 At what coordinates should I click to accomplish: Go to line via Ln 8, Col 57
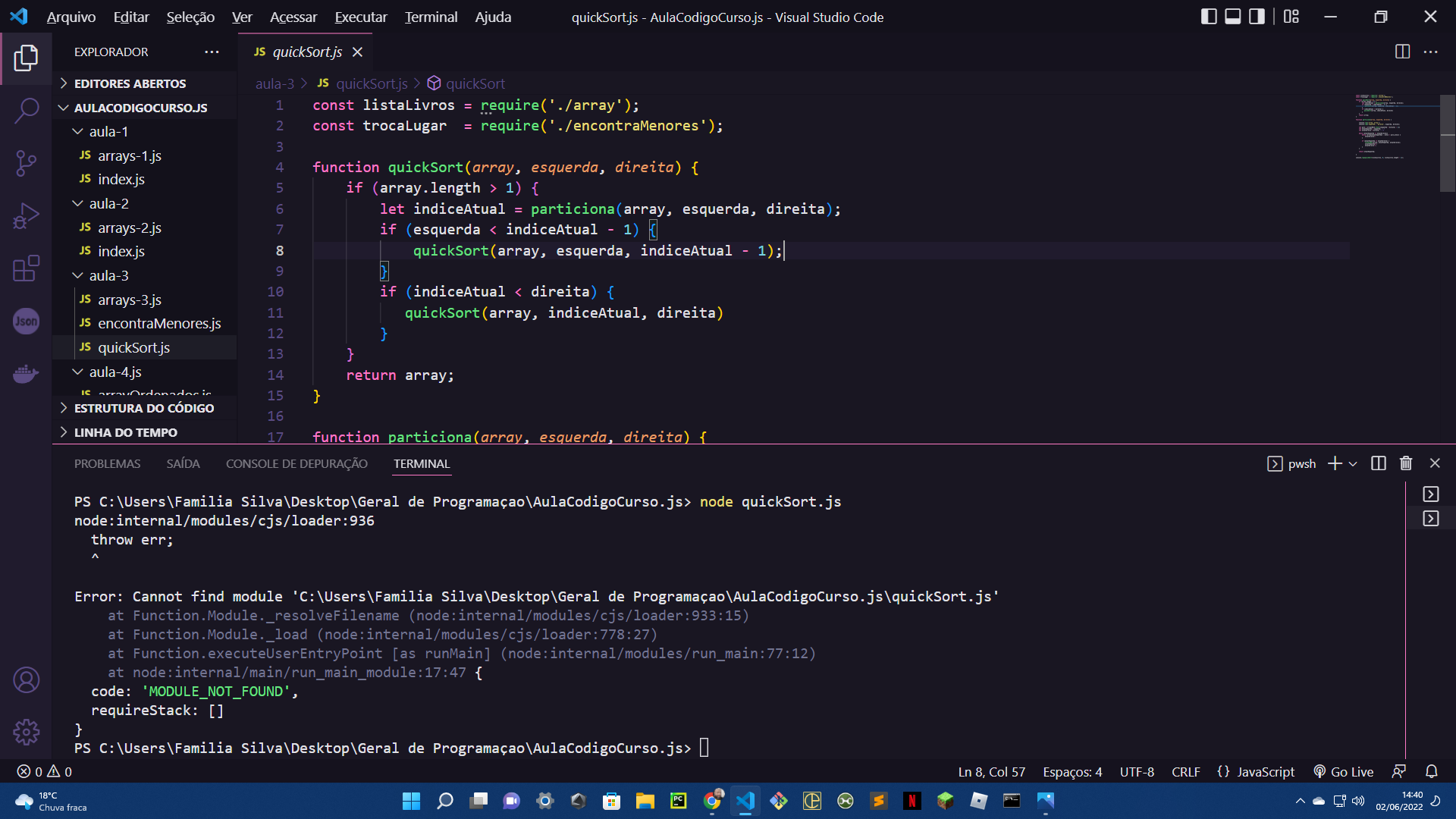pos(991,771)
